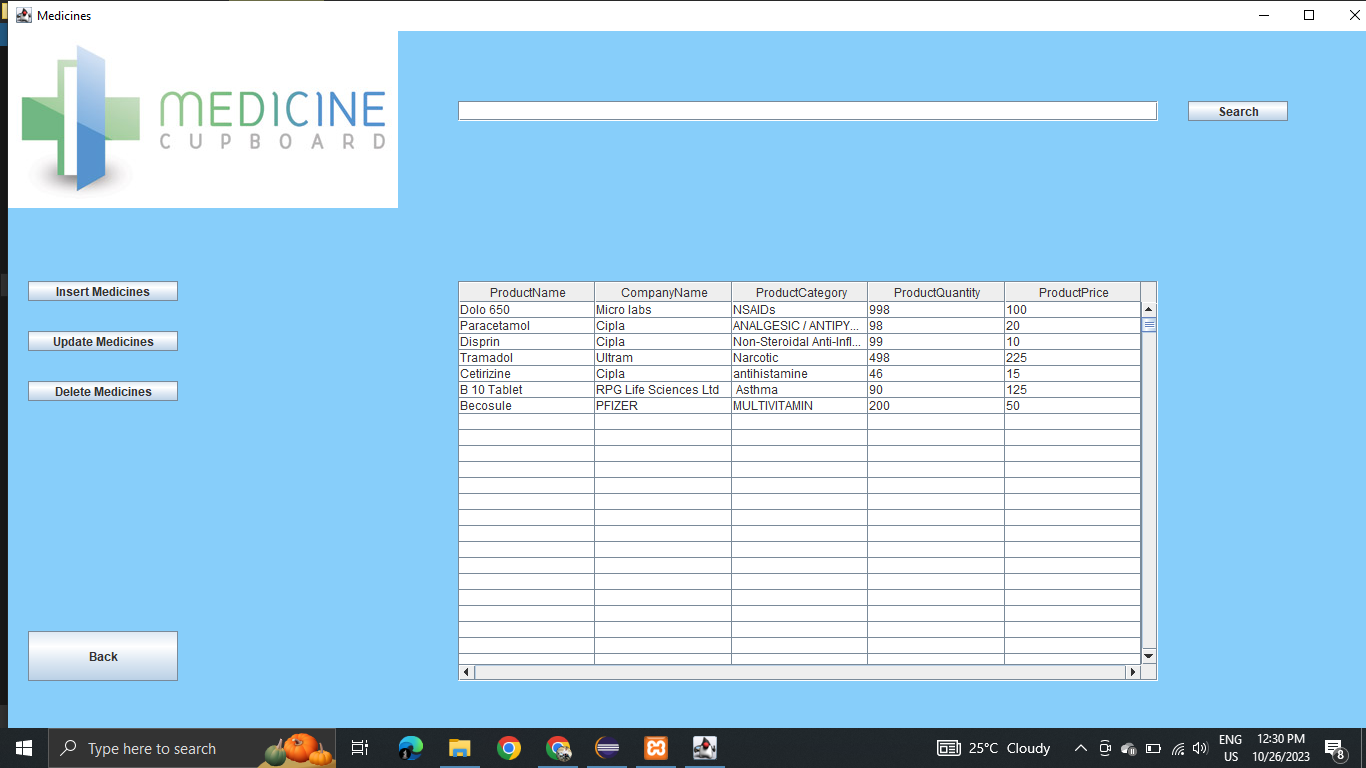Expand the hidden system tray icons
The height and width of the screenshot is (768, 1366).
(x=1081, y=748)
